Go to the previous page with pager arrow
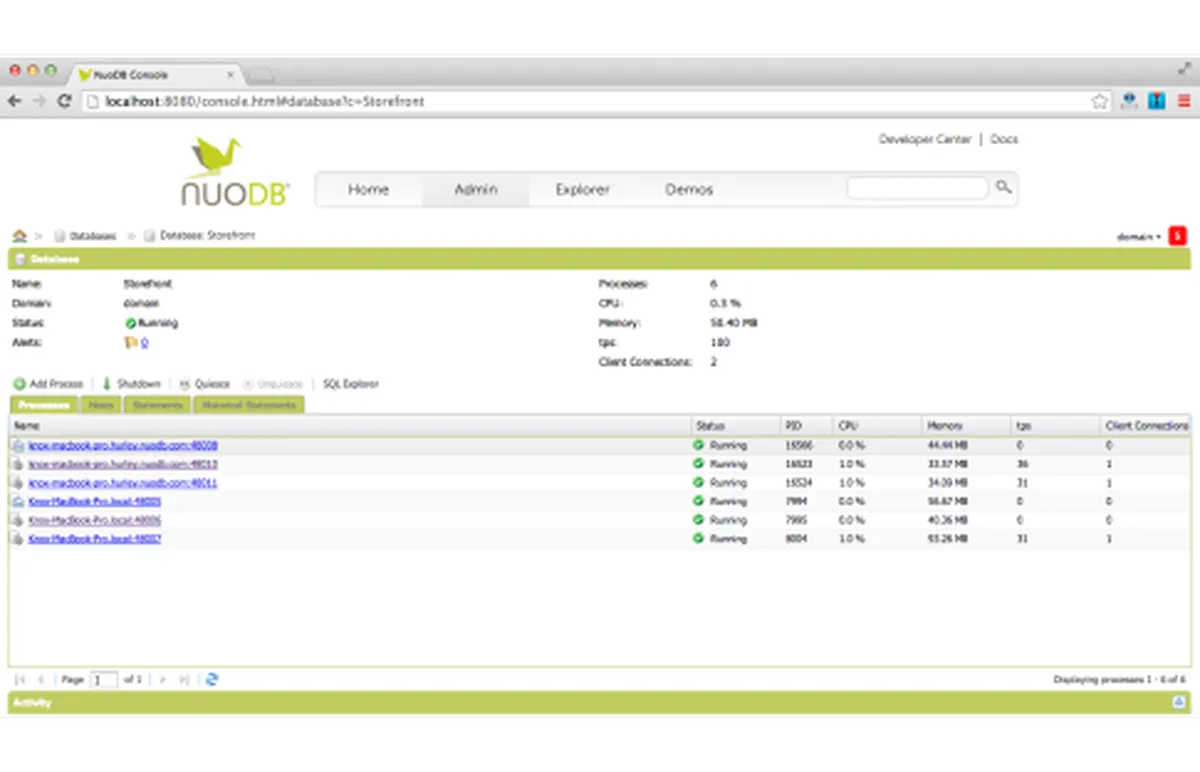 click(x=41, y=679)
